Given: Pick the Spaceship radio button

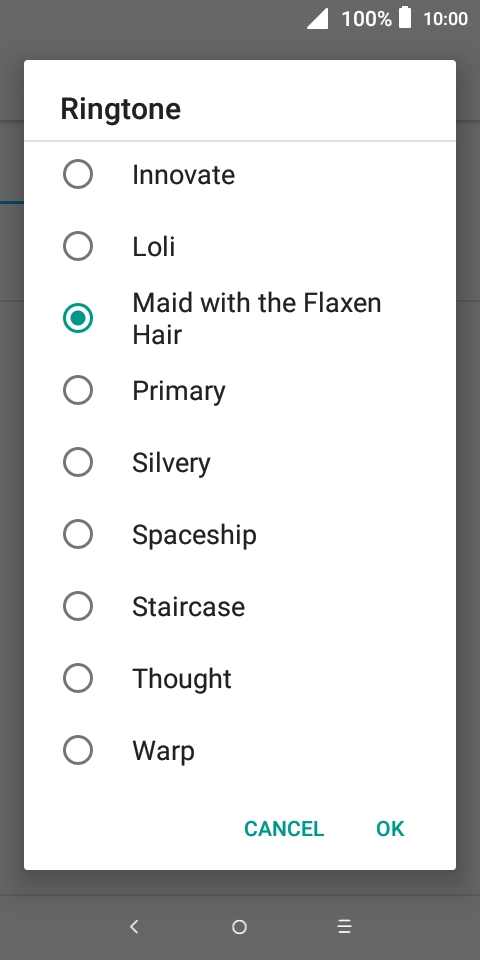Looking at the screenshot, I should pyautogui.click(x=78, y=534).
